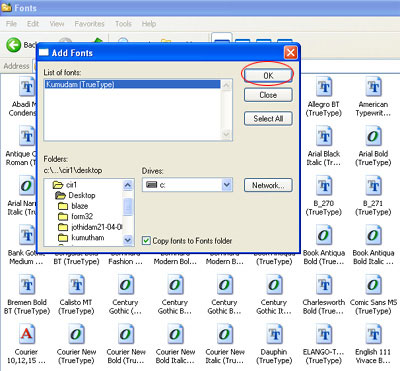Screen dimensions: 400x371
Task: Open the Favorites menu
Action: (x=89, y=24)
